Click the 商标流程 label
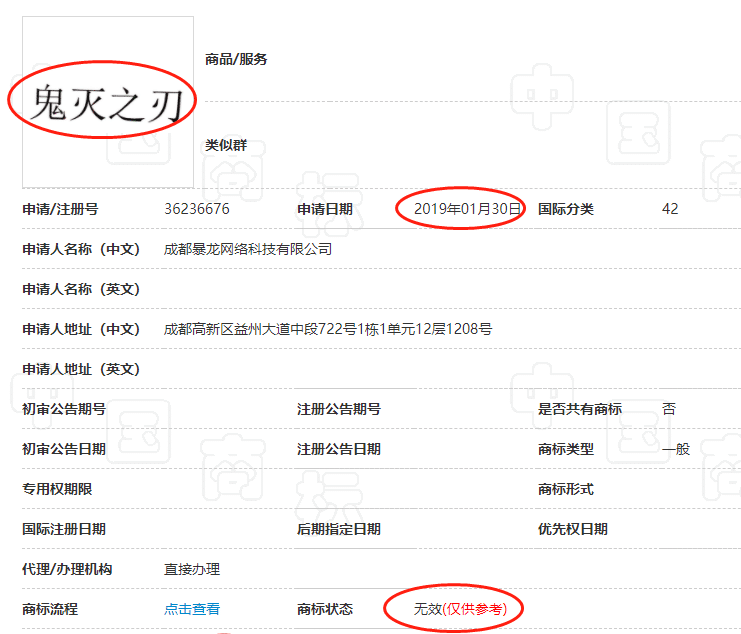Screen dimensions: 741x634 pyautogui.click(x=50, y=609)
